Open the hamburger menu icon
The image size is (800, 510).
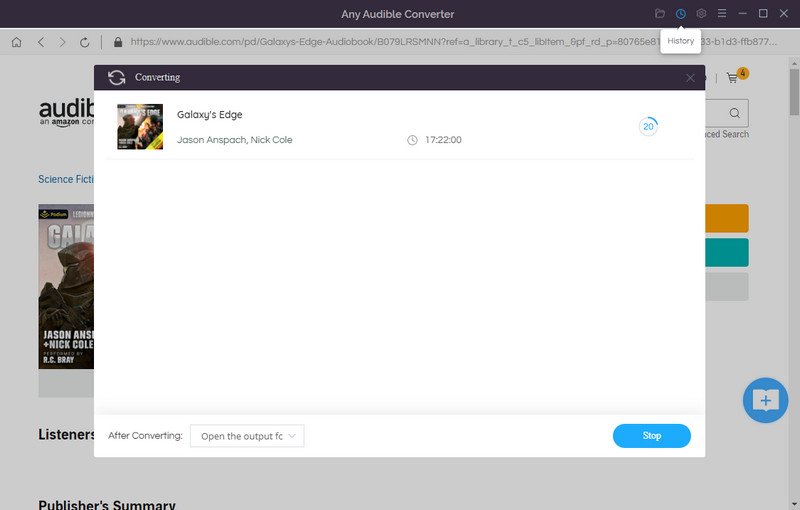(722, 14)
